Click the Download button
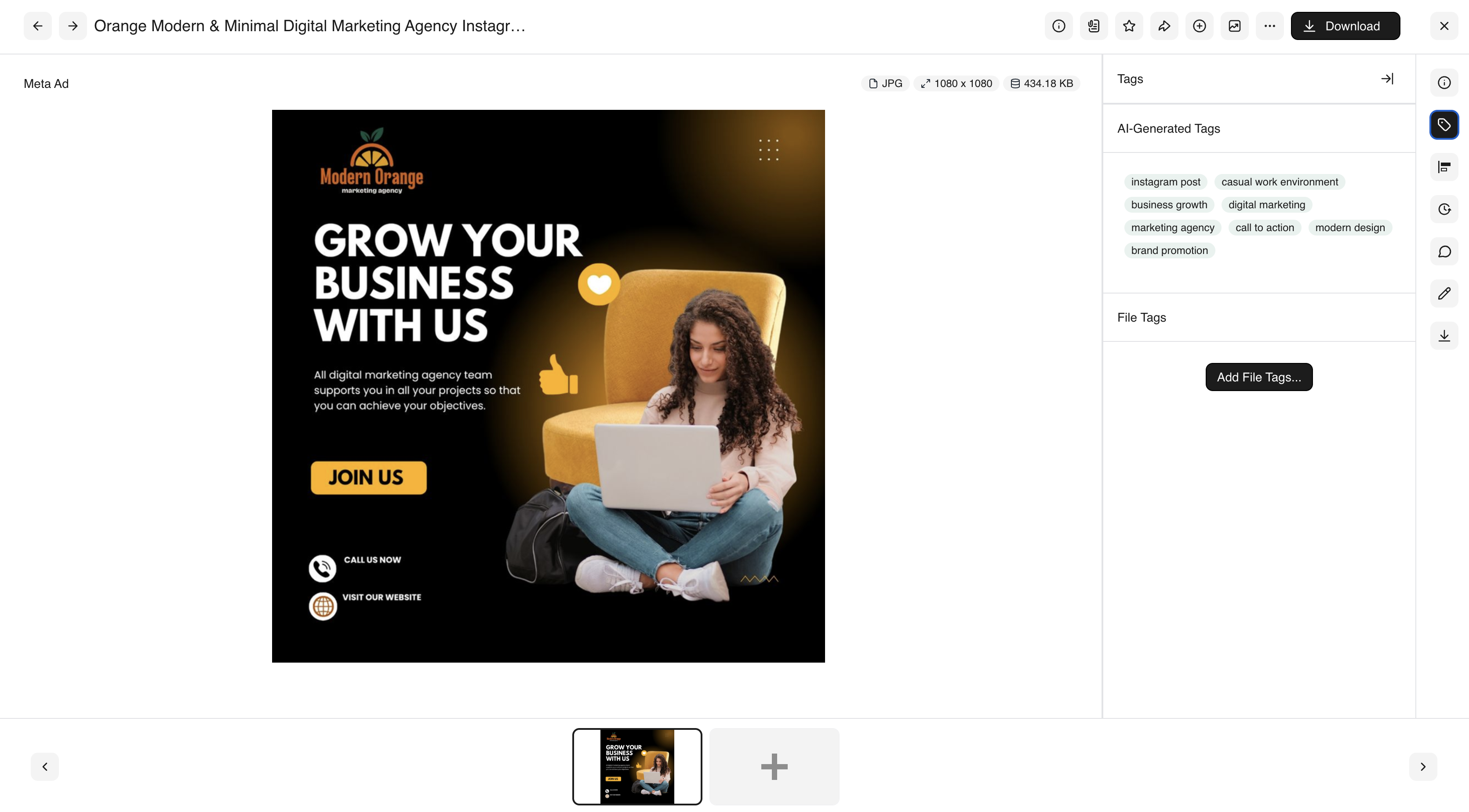This screenshot has height=812, width=1469. [1345, 25]
